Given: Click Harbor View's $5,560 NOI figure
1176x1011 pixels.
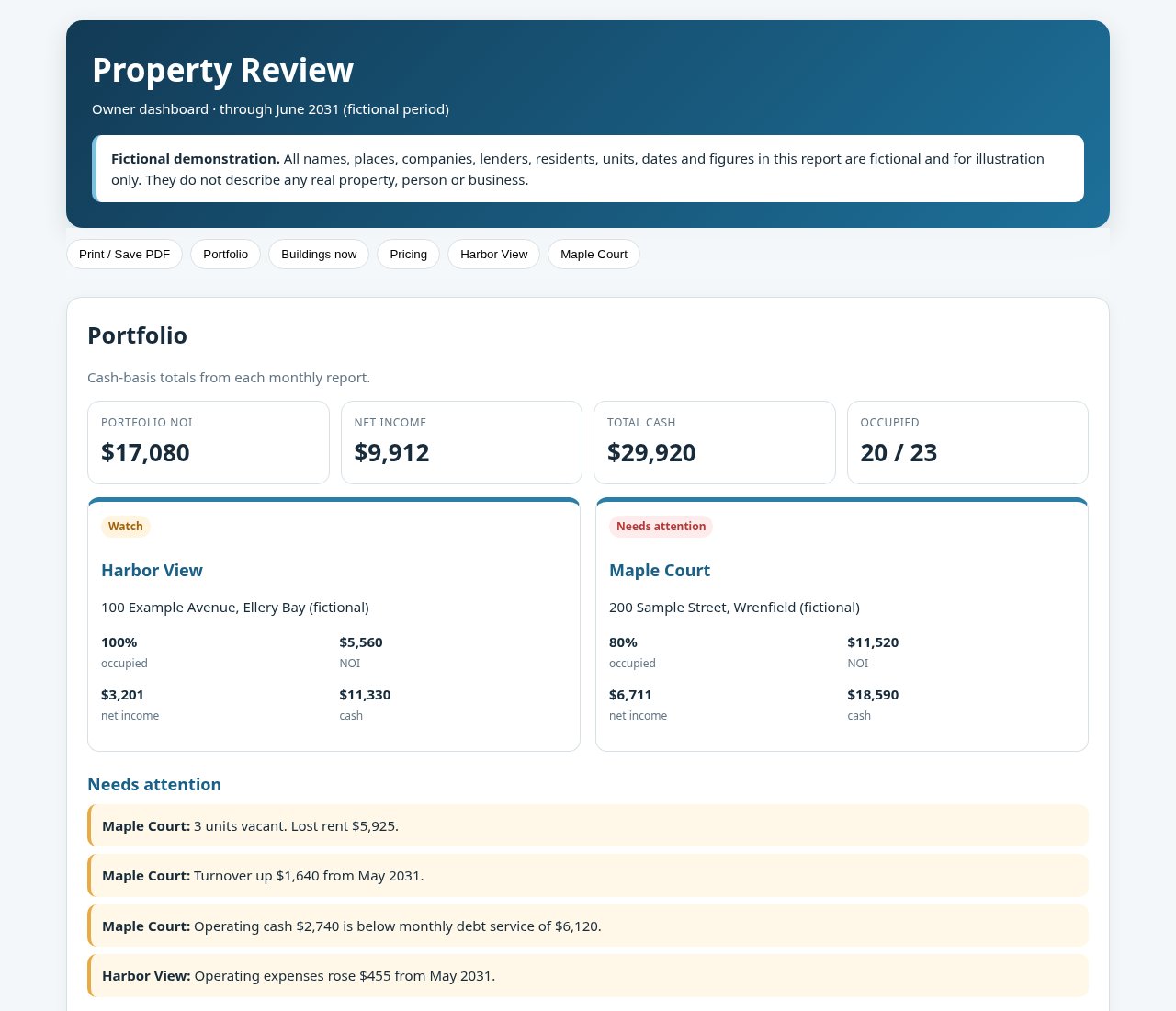Looking at the screenshot, I should 361,642.
